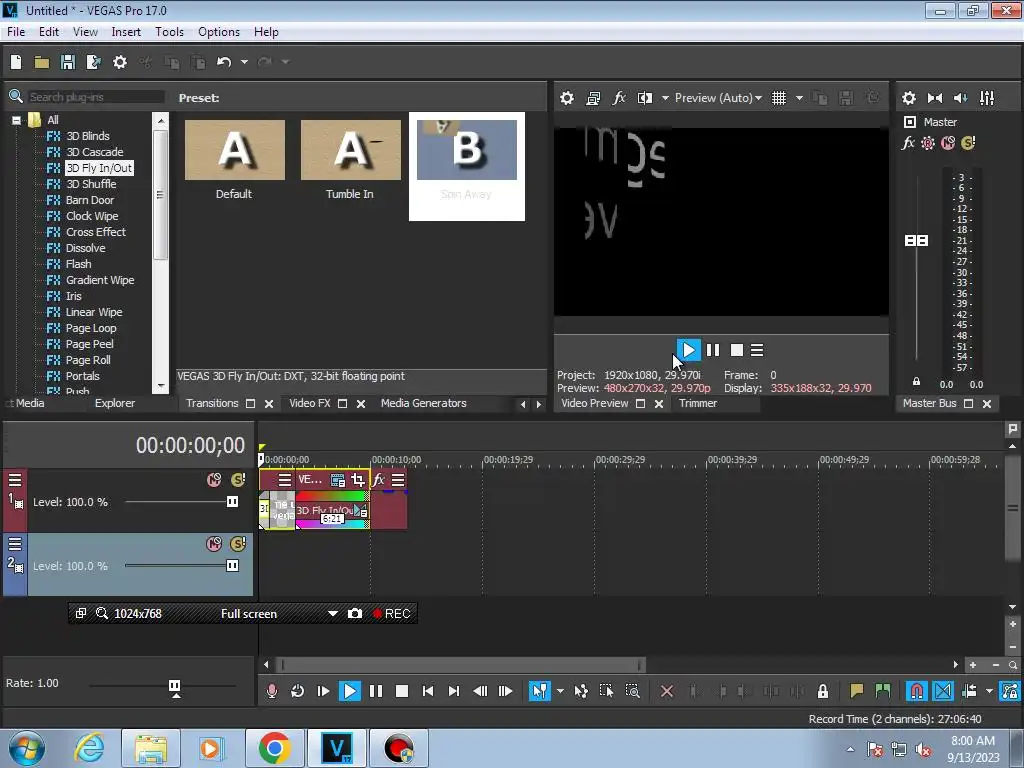The width and height of the screenshot is (1024, 768).
Task: Save project with the floppy disk icon
Action: click(67, 62)
